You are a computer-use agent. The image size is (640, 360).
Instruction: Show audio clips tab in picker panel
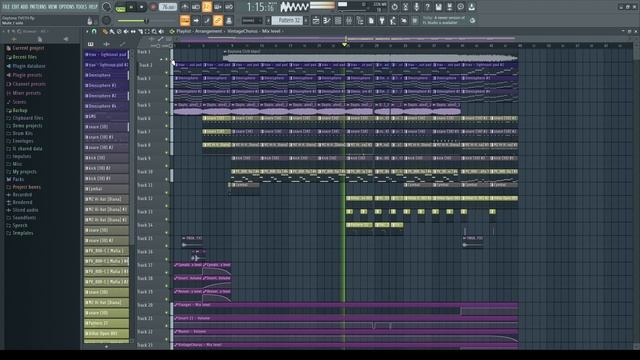tap(107, 44)
